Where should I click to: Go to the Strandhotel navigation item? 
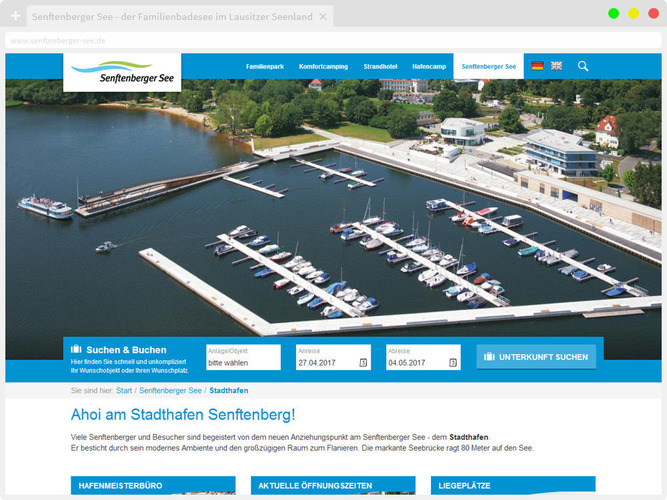380,66
